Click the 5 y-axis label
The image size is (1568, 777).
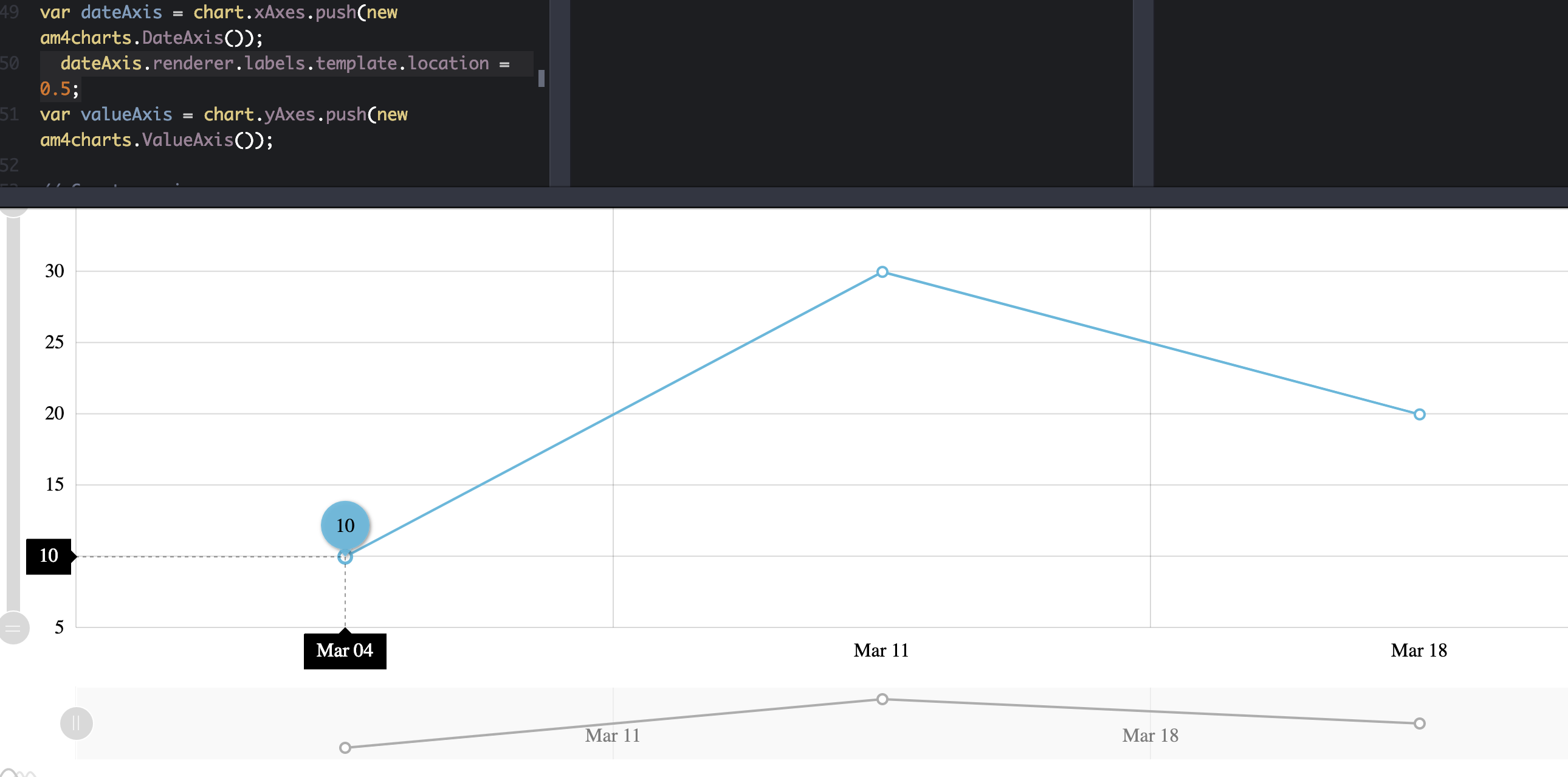coord(59,627)
